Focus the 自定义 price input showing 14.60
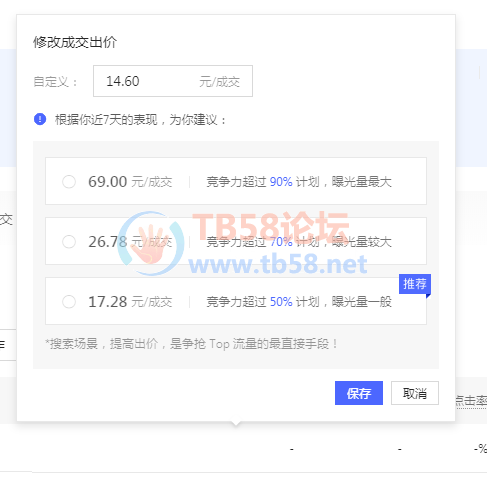This screenshot has height=487, width=487. click(173, 81)
